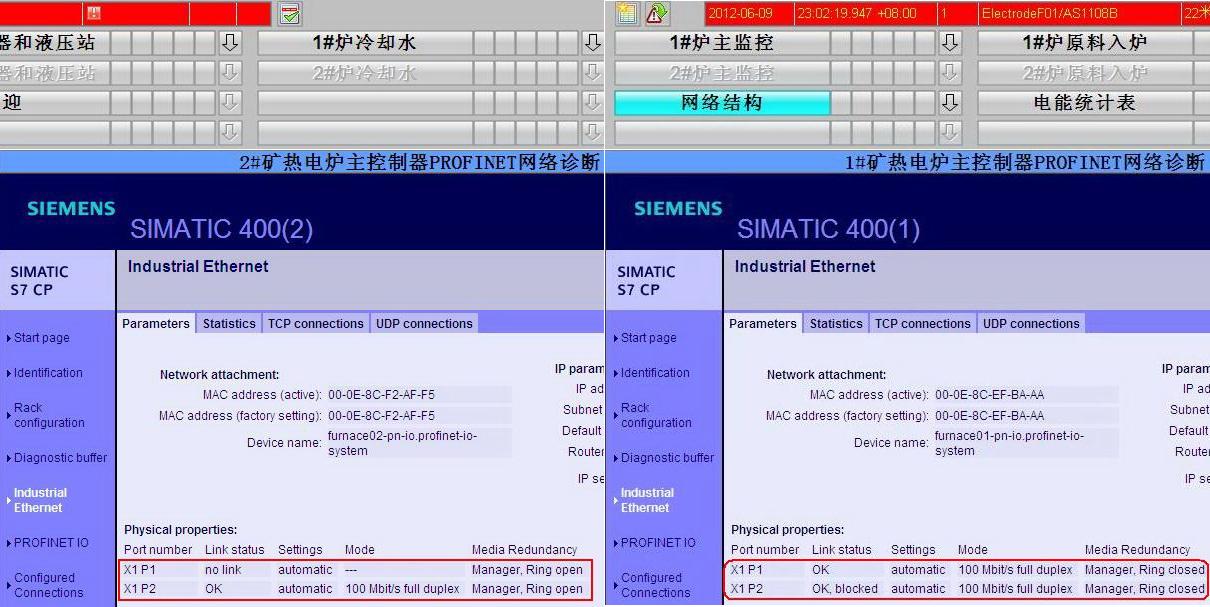The image size is (1210, 607).
Task: Expand the arrow beside 1#炉主监控
Action: click(950, 43)
